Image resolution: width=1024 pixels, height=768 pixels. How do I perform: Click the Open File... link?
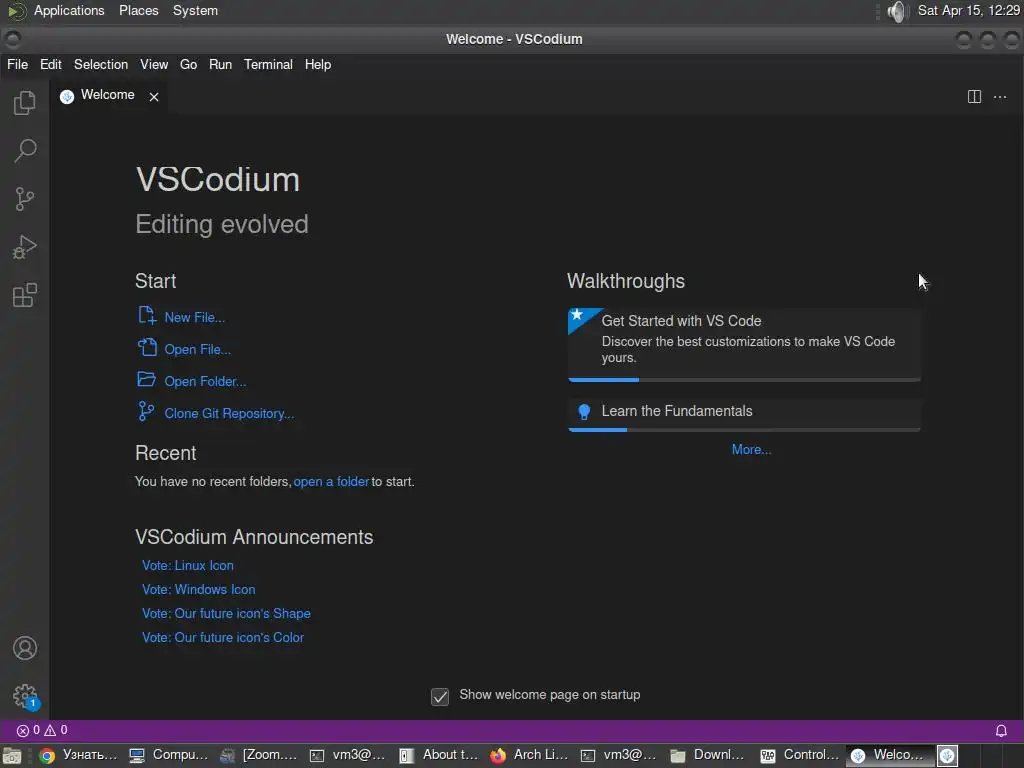198,349
